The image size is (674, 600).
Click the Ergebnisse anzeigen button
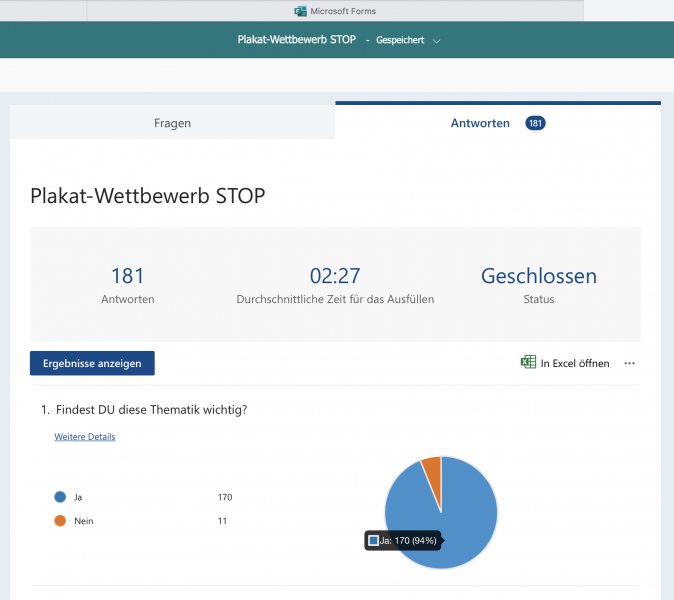coord(92,363)
